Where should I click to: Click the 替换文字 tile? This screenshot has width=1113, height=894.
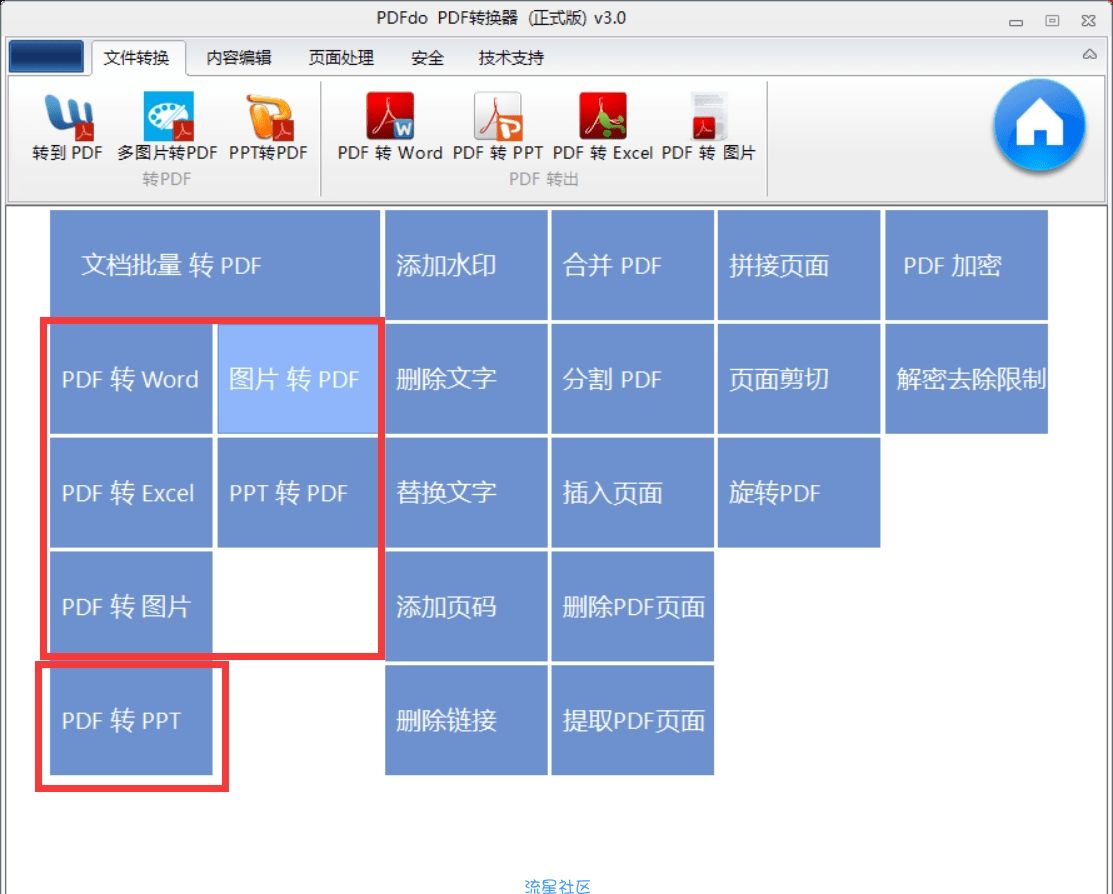coord(466,492)
